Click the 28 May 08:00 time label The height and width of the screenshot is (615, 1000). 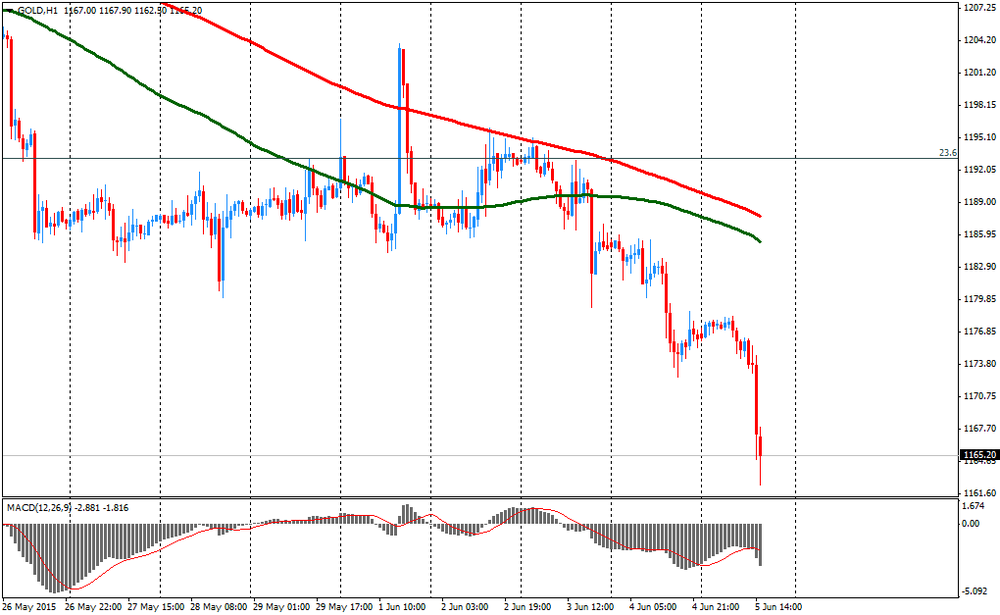(x=219, y=607)
